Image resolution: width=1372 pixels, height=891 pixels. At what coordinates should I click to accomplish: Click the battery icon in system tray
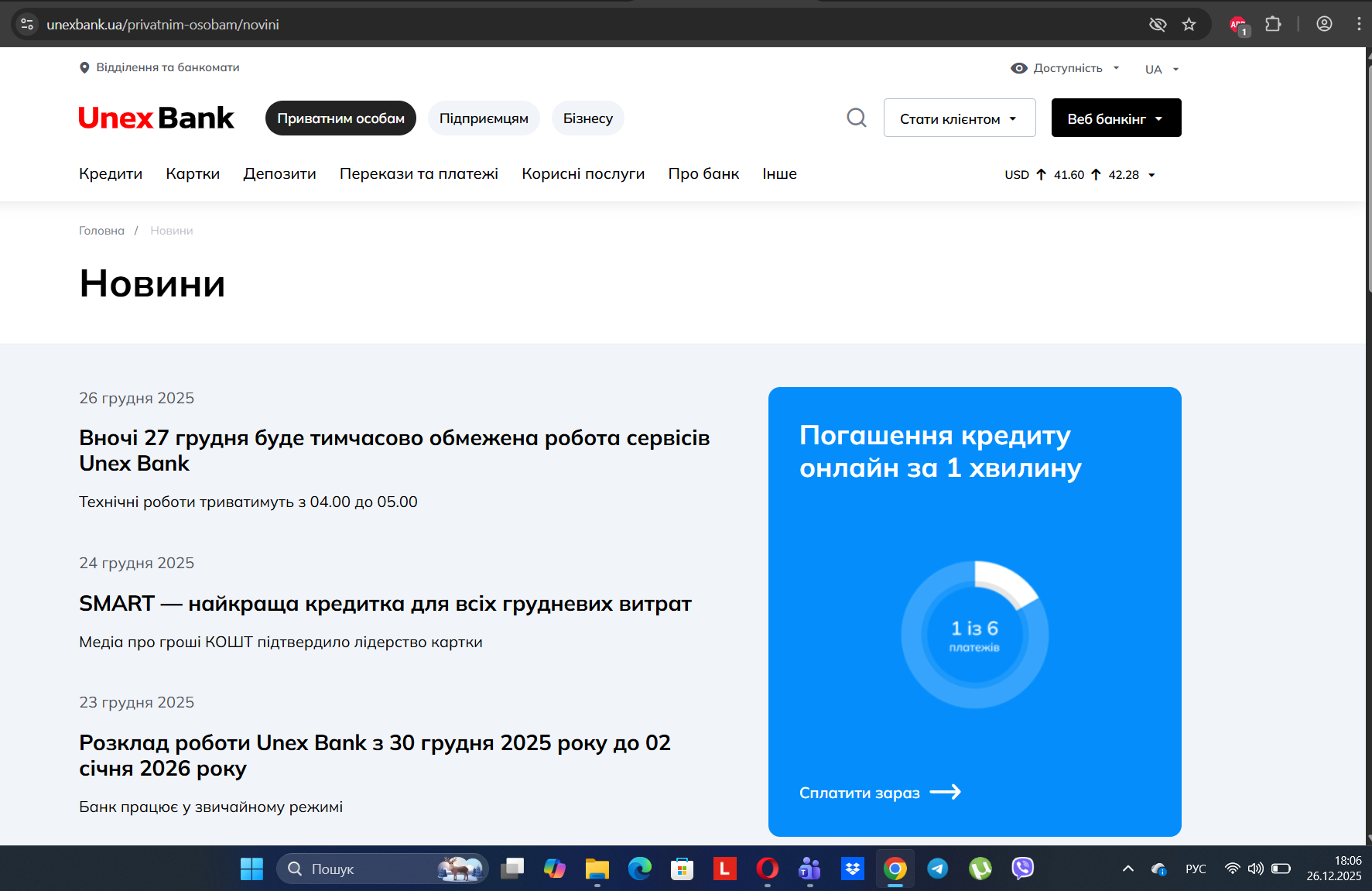[1281, 869]
